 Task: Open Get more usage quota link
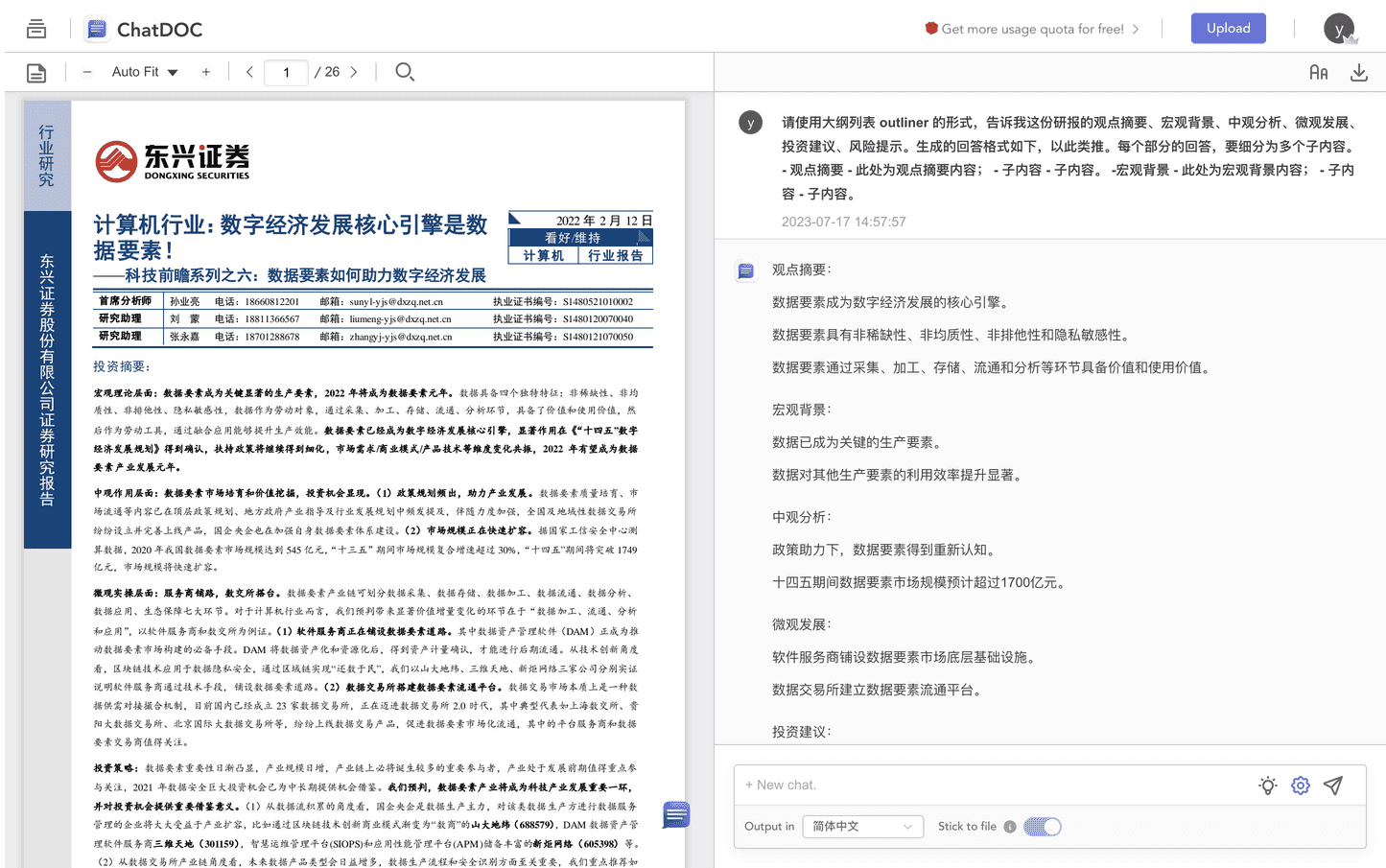(x=1032, y=29)
